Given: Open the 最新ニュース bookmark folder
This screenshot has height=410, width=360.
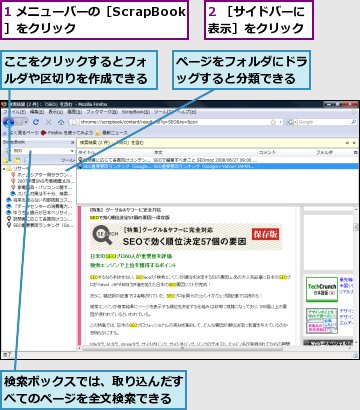Looking at the screenshot, I should [x=111, y=133].
